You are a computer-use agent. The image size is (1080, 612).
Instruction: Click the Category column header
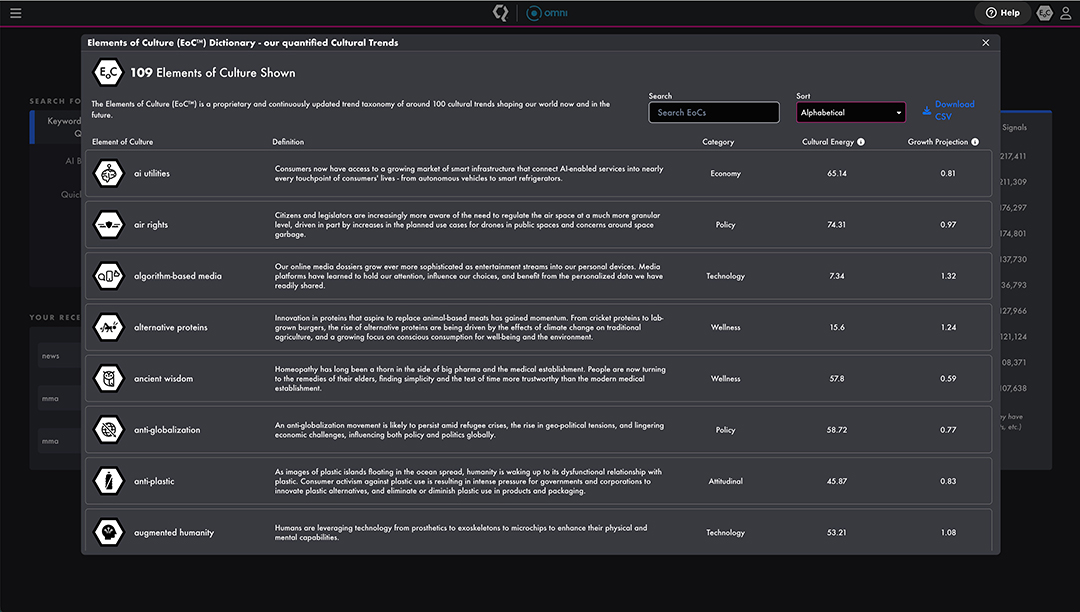(x=718, y=142)
